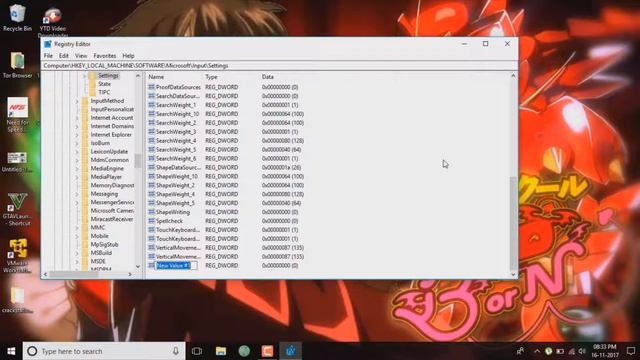Select the SearchWeight_6 value
The height and width of the screenshot is (360, 640).
tap(176, 158)
